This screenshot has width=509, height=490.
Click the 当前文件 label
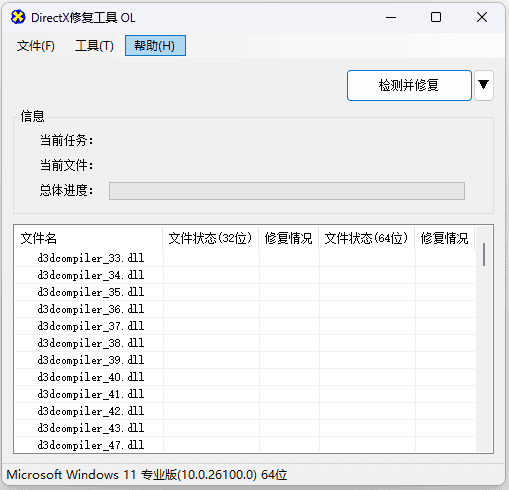(66, 165)
